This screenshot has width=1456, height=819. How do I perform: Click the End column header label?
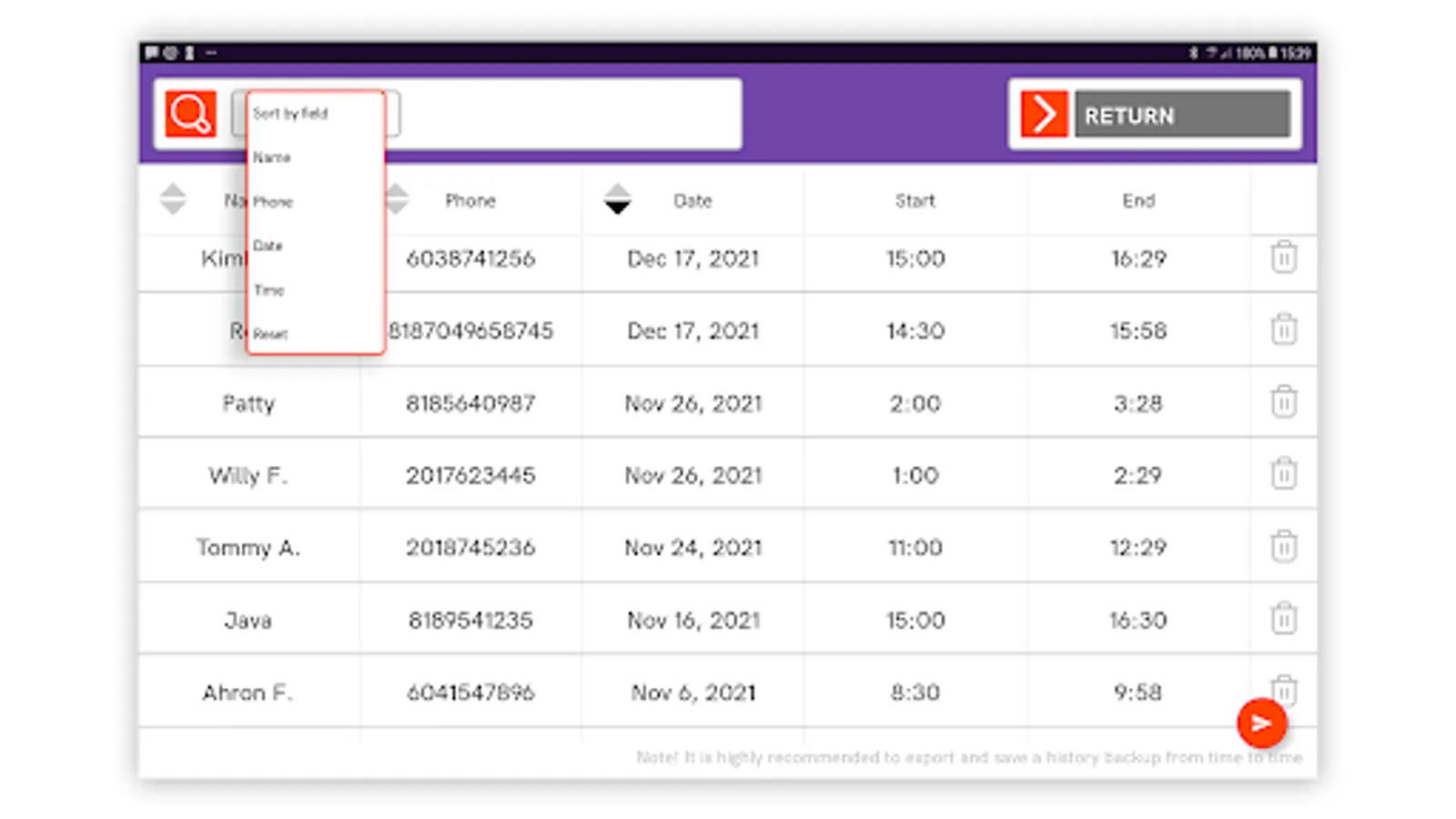(1138, 200)
